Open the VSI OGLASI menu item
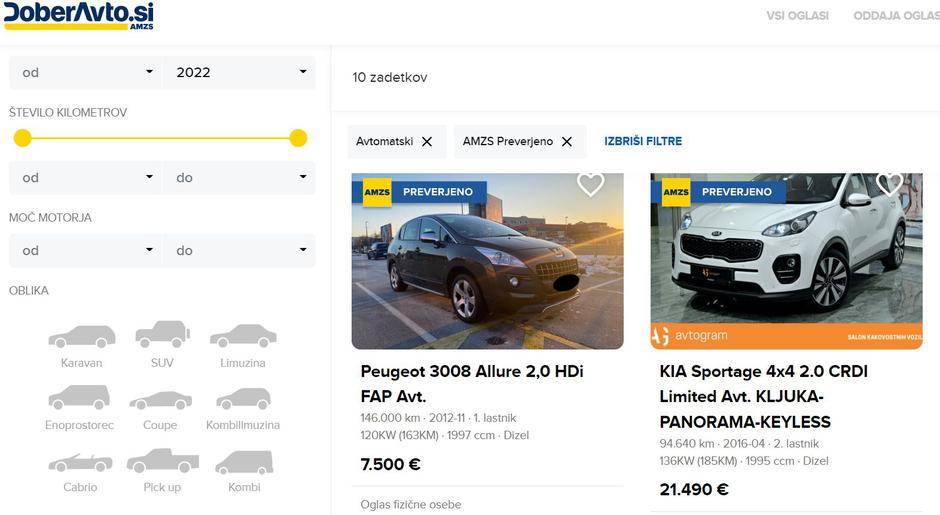The height and width of the screenshot is (515, 940). (x=797, y=16)
